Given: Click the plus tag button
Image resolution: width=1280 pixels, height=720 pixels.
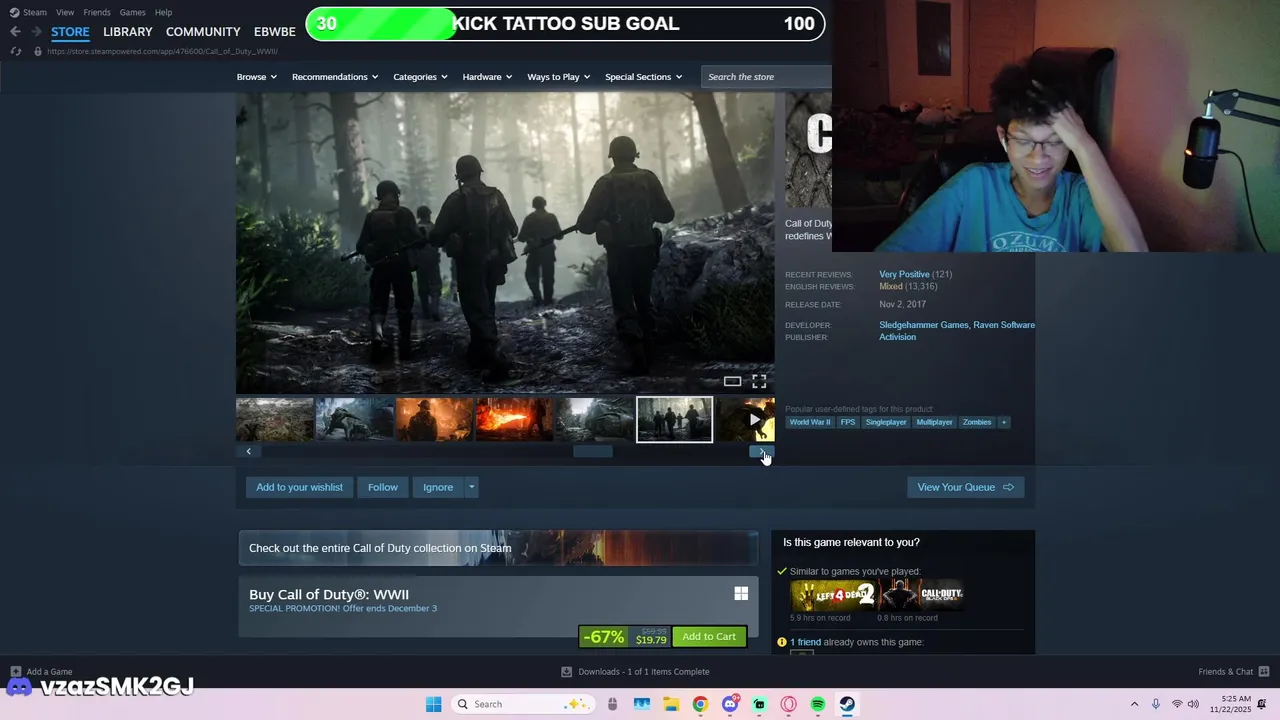Looking at the screenshot, I should click(x=1003, y=422).
